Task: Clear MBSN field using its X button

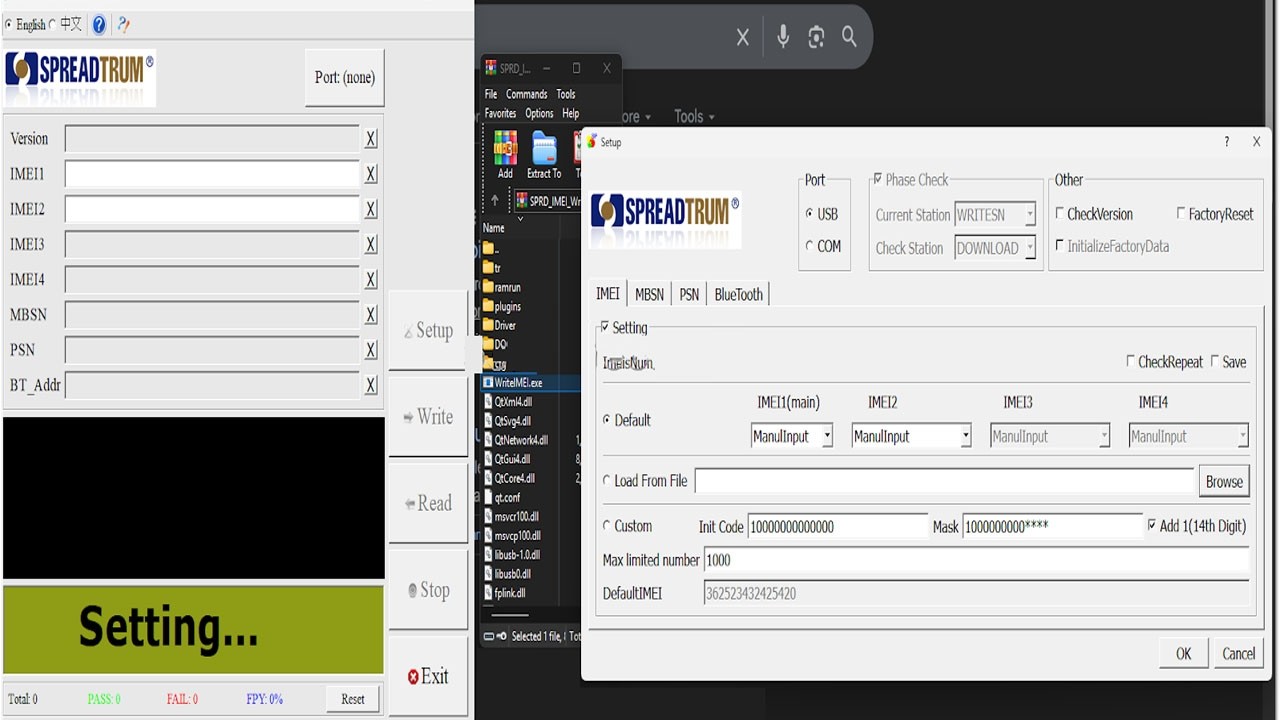Action: point(371,315)
